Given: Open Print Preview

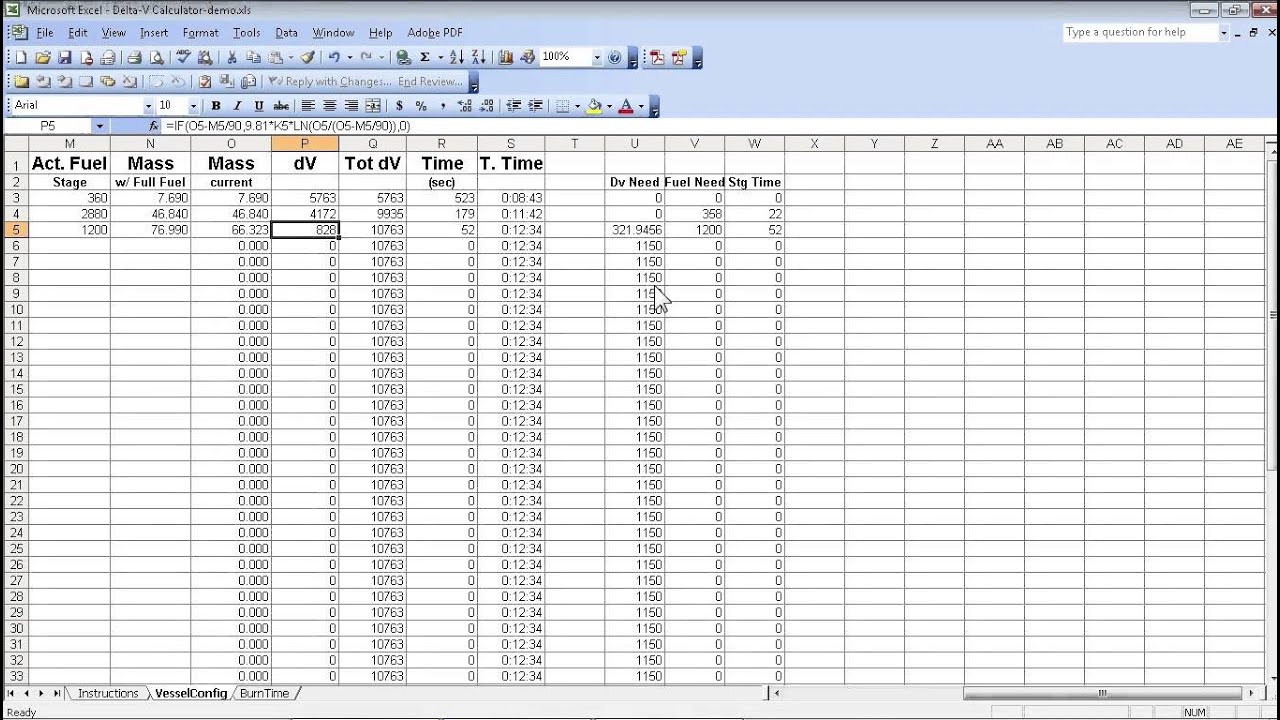Looking at the screenshot, I should point(157,58).
